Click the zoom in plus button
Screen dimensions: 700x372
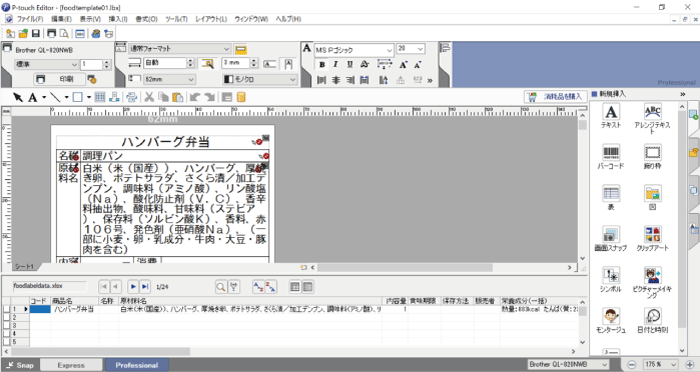click(690, 364)
